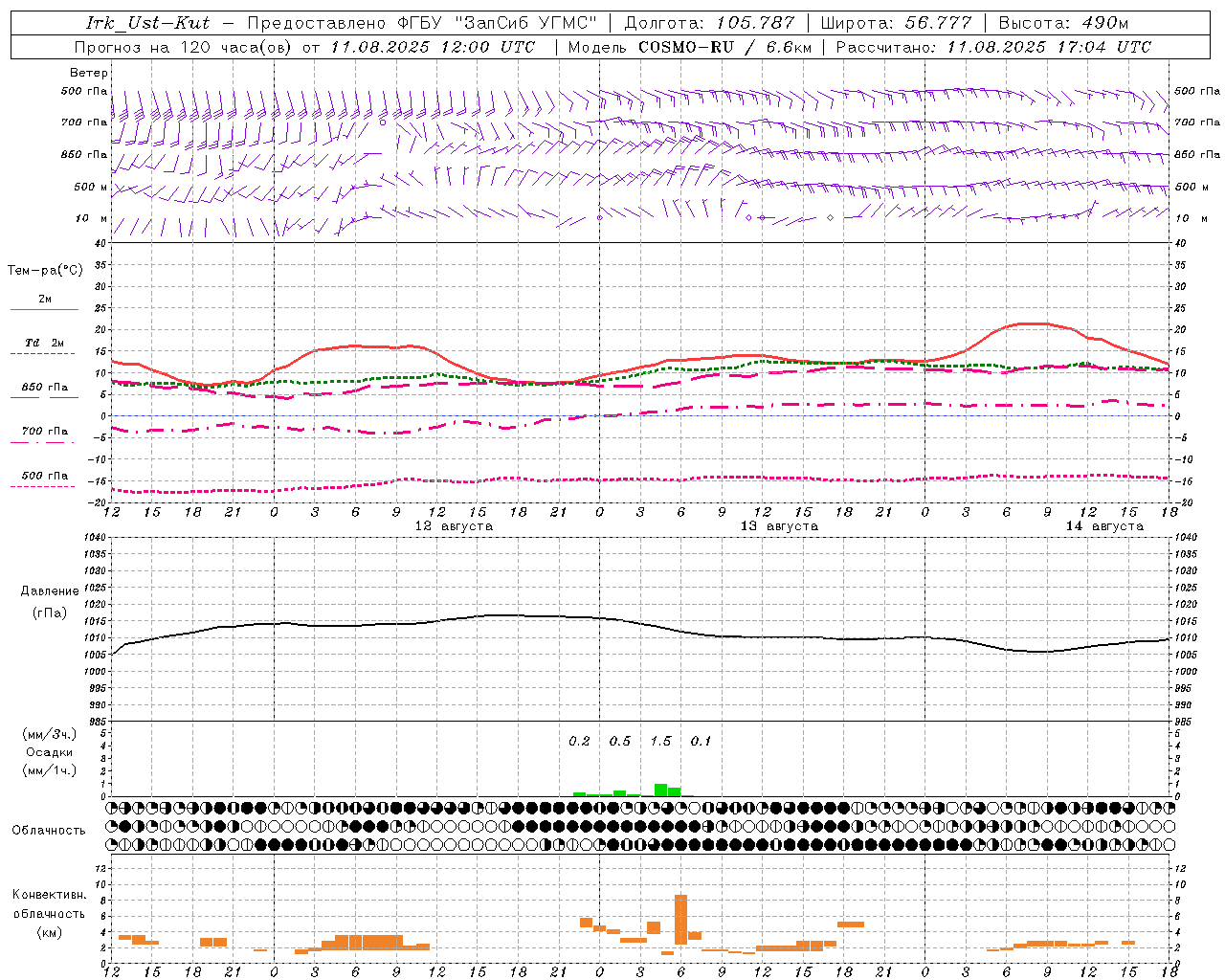Click the "Давление" pressure panel label
Image resolution: width=1225 pixels, height=980 pixels.
(50, 591)
